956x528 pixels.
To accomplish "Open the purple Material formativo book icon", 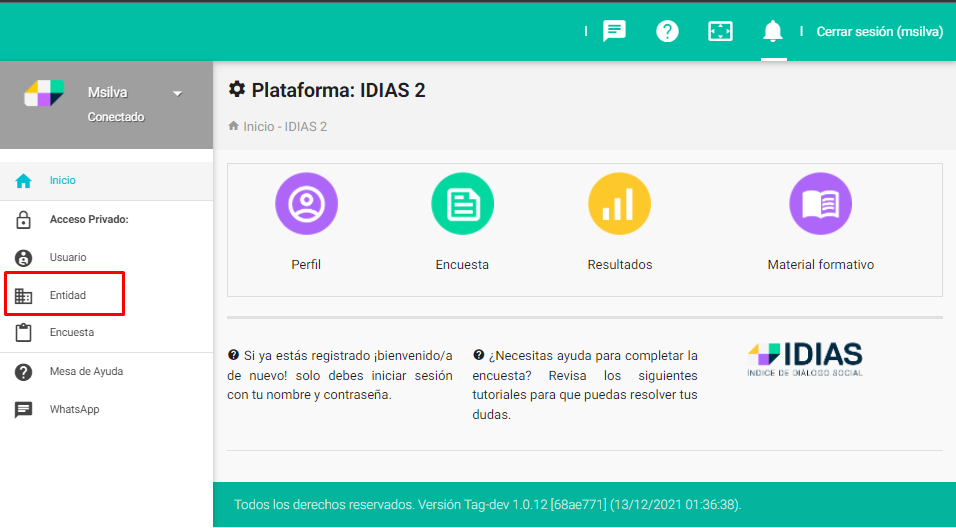I will (x=820, y=204).
